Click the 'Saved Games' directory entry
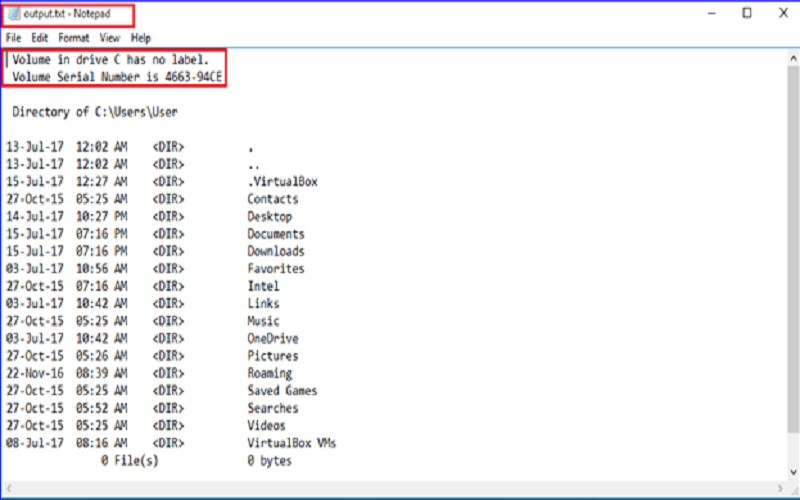The width and height of the screenshot is (800, 500). click(x=283, y=390)
